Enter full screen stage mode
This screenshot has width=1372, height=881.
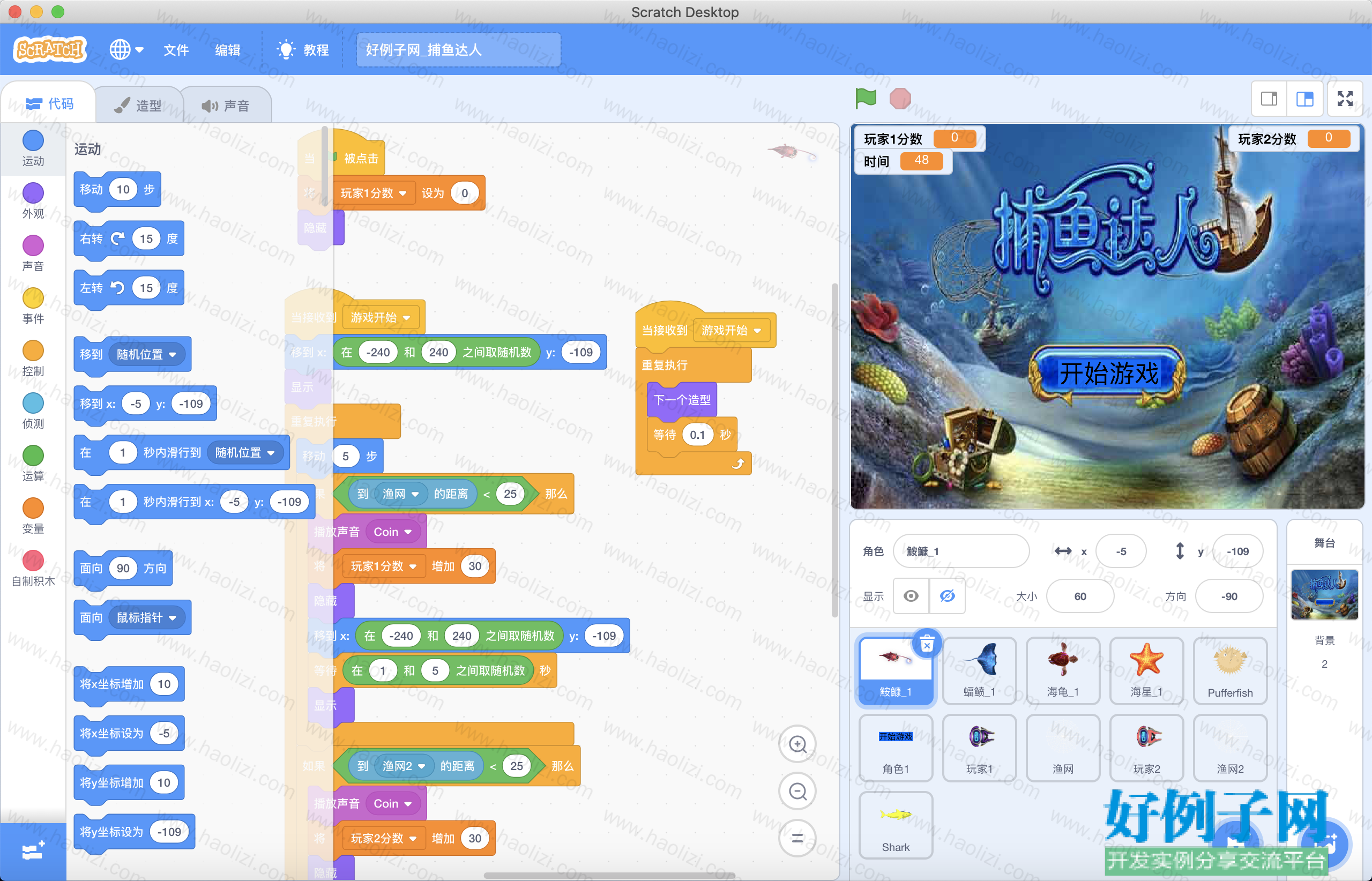click(x=1345, y=99)
